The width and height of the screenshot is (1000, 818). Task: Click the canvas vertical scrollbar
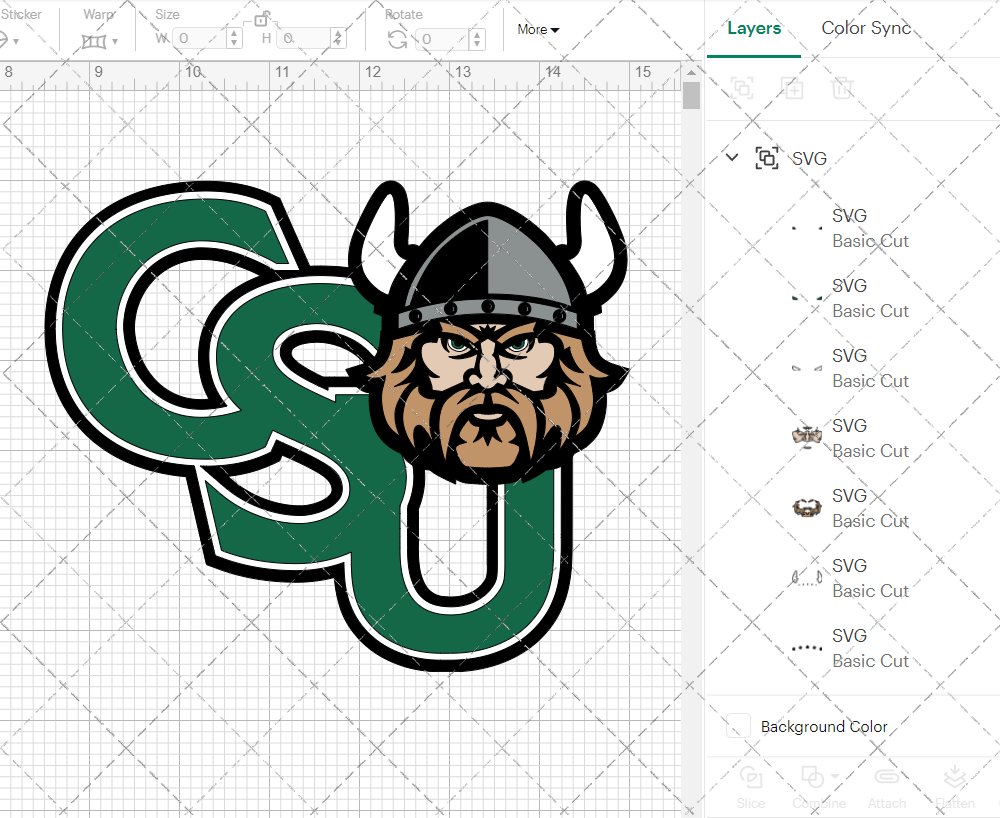[x=690, y=95]
